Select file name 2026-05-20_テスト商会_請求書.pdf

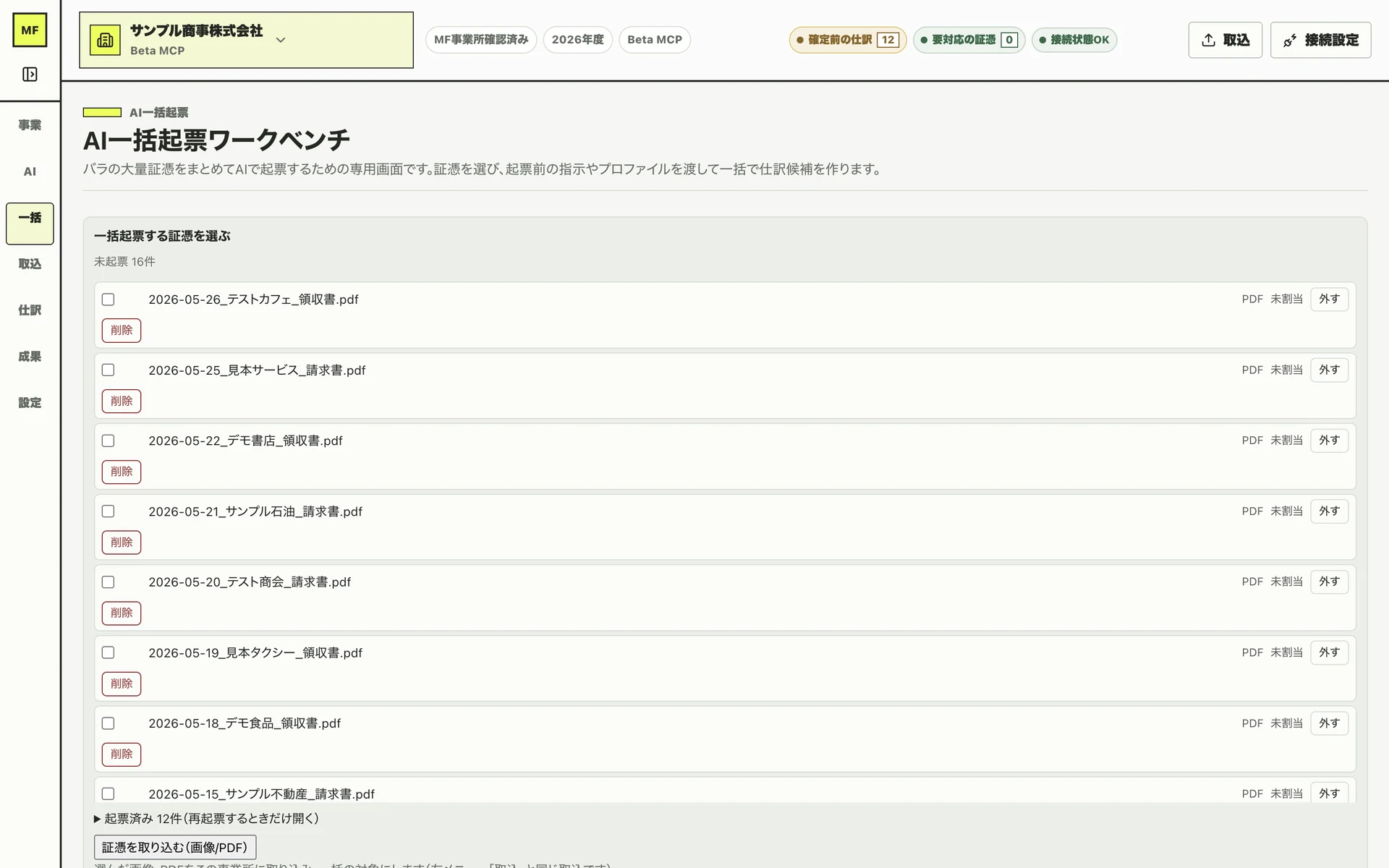click(x=250, y=582)
